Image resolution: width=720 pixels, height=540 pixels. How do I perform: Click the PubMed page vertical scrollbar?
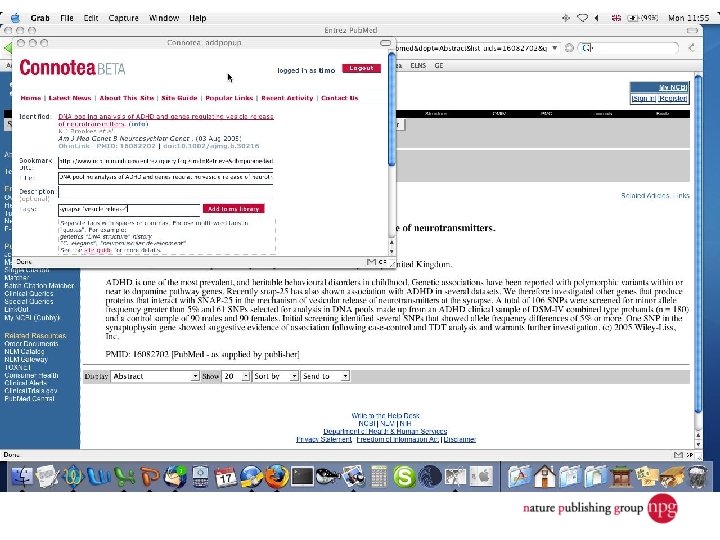(x=698, y=243)
